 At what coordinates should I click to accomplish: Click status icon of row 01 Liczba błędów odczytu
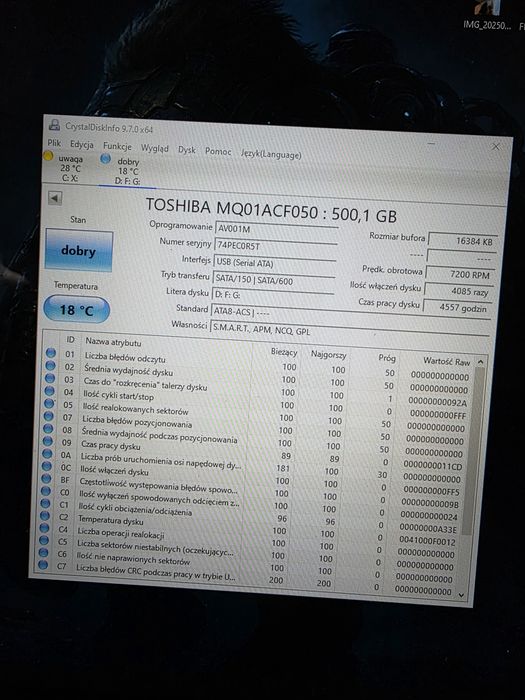pyautogui.click(x=51, y=353)
